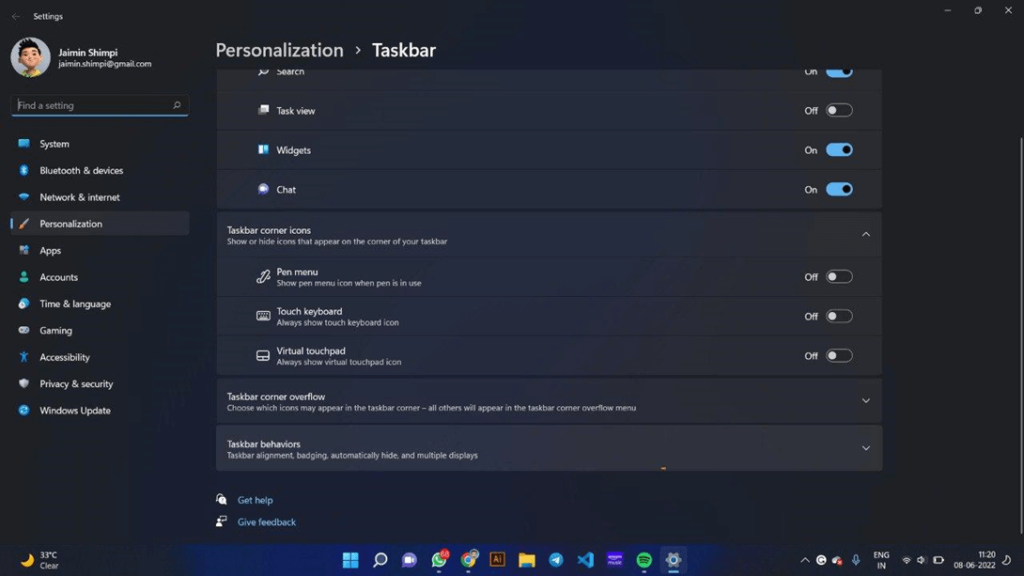This screenshot has width=1024, height=576.
Task: Open Wi-Fi network quick settings
Action: (x=906, y=560)
